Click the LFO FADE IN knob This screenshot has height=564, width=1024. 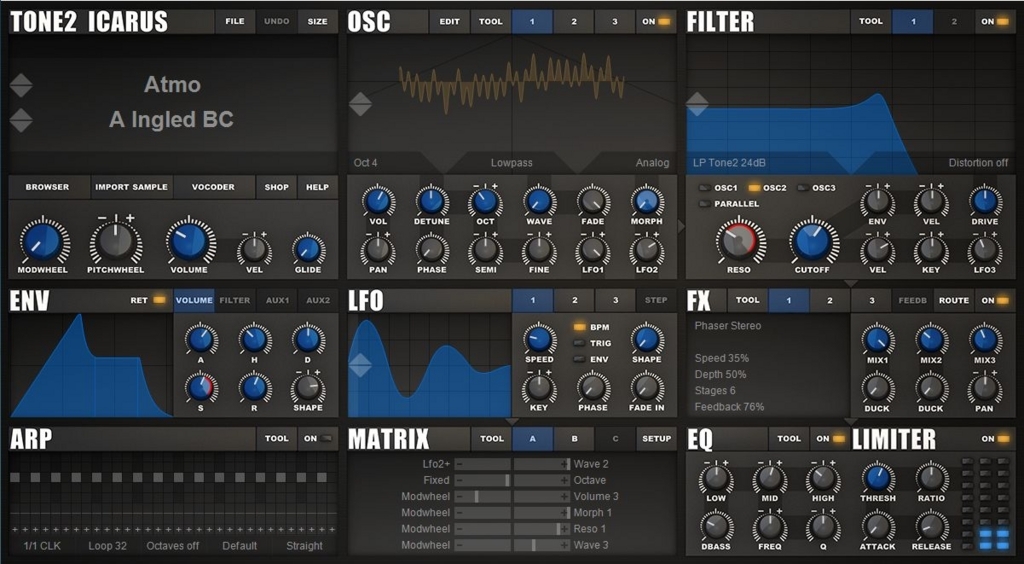pos(647,386)
